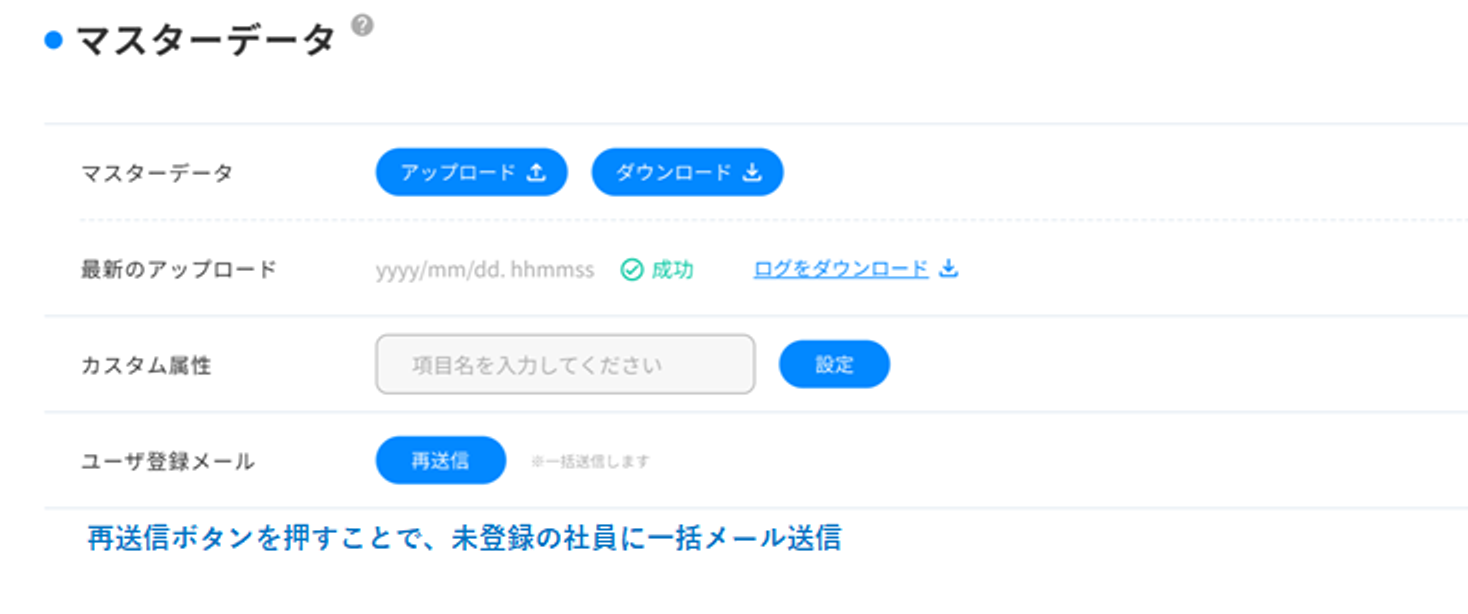Click the カスタム属性 row label

coord(146,365)
